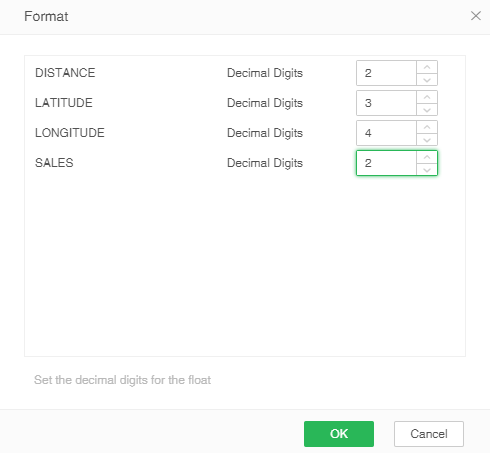Image resolution: width=490 pixels, height=453 pixels.
Task: Decrease SALES decimal digits with down arrow
Action: [427, 169]
